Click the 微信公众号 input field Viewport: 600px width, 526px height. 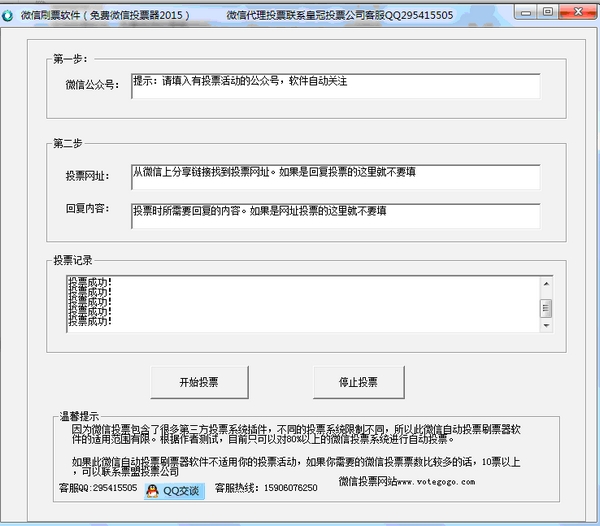click(x=334, y=86)
